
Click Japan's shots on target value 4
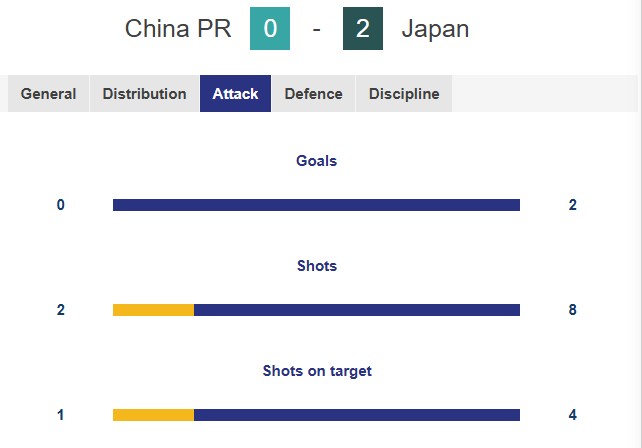coord(572,415)
